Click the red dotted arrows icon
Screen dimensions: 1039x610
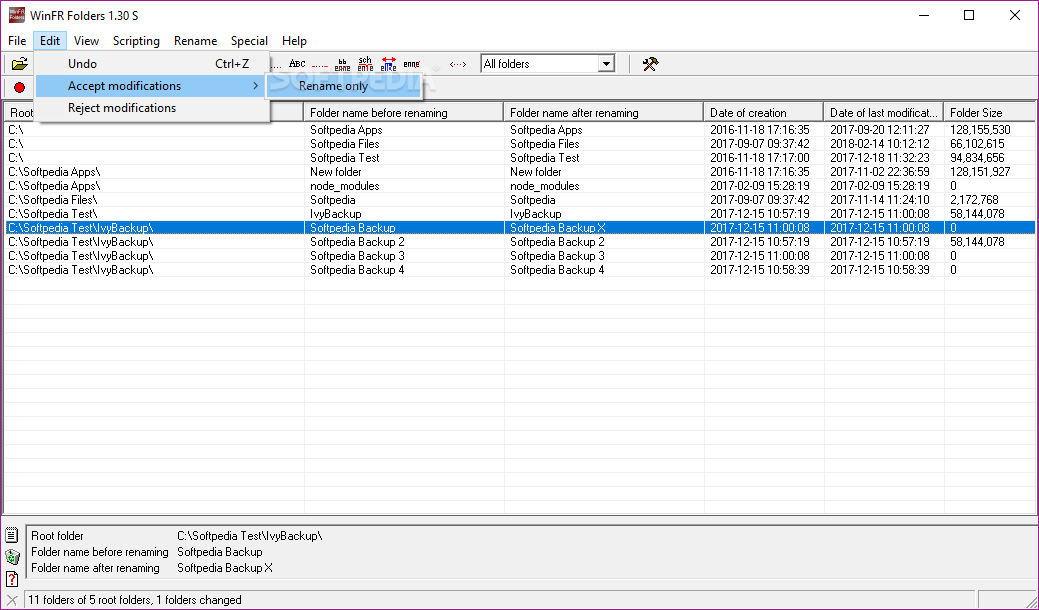tap(458, 64)
